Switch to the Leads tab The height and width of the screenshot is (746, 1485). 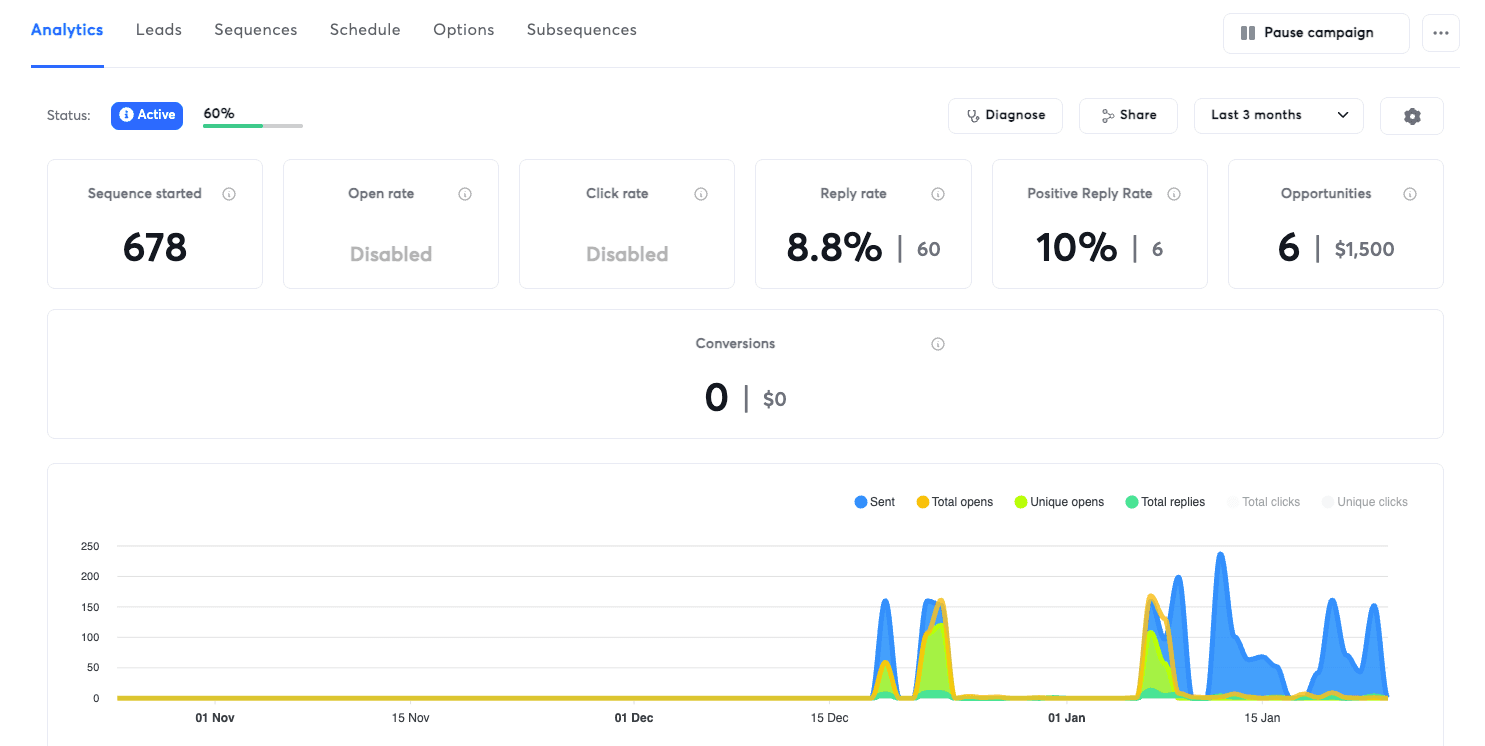[159, 30]
